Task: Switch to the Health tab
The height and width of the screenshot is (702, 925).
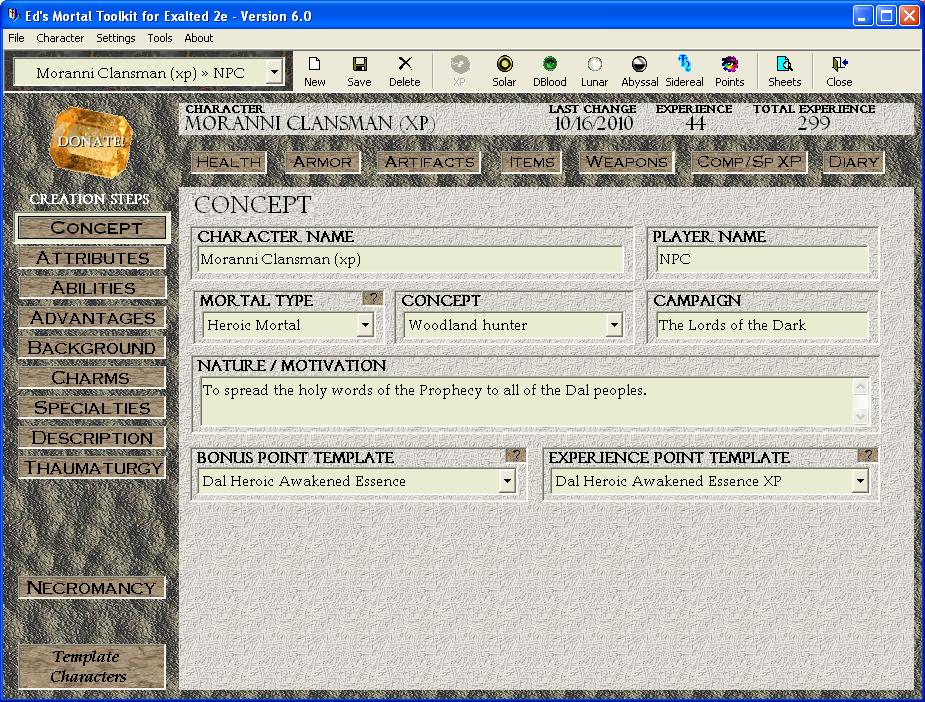Action: (229, 162)
